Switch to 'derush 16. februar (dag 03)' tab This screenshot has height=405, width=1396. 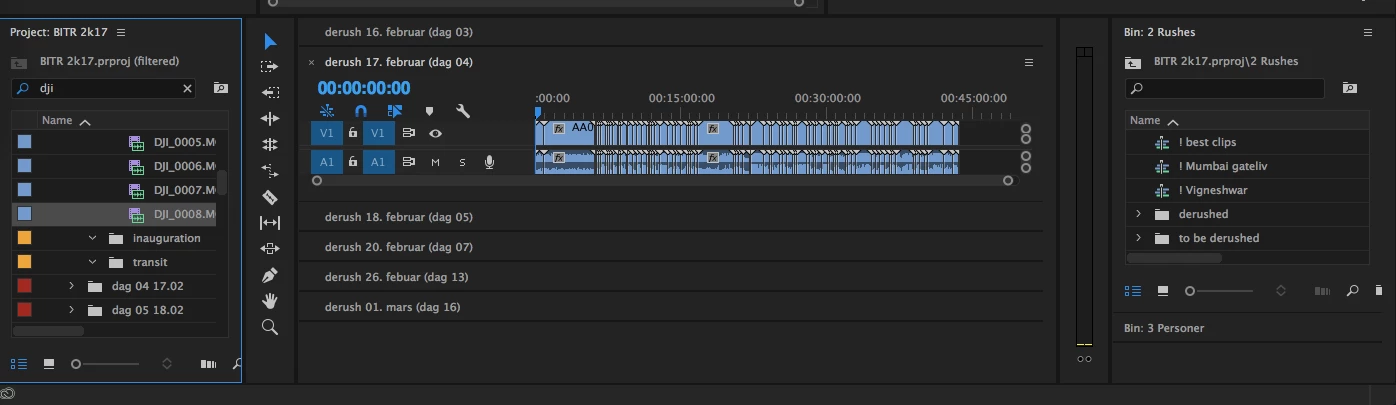399,32
